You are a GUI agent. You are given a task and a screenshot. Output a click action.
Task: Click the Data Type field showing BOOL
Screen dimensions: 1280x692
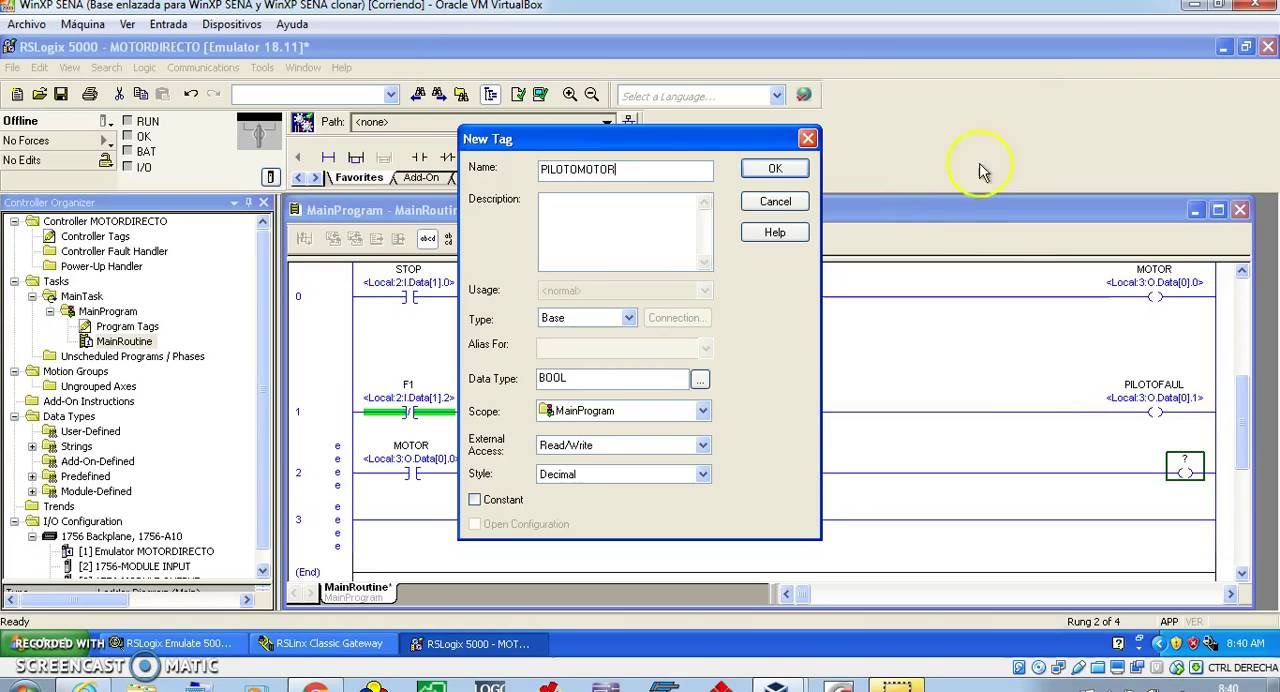coord(613,379)
